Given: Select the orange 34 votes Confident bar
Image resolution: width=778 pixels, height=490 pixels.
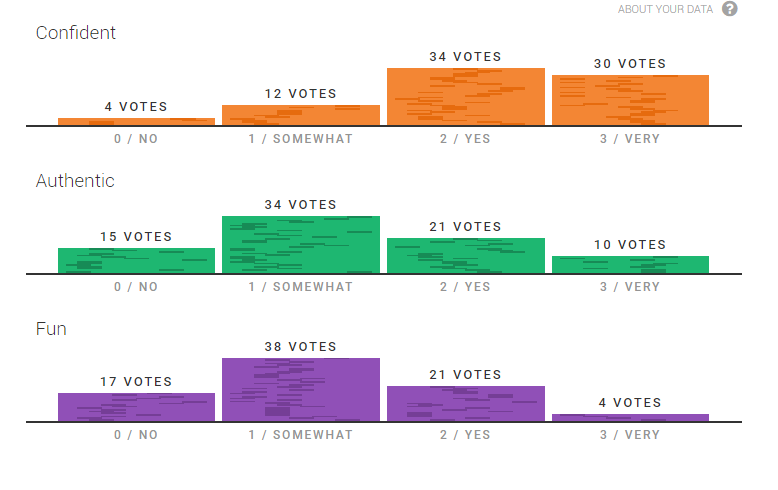Looking at the screenshot, I should (x=466, y=97).
